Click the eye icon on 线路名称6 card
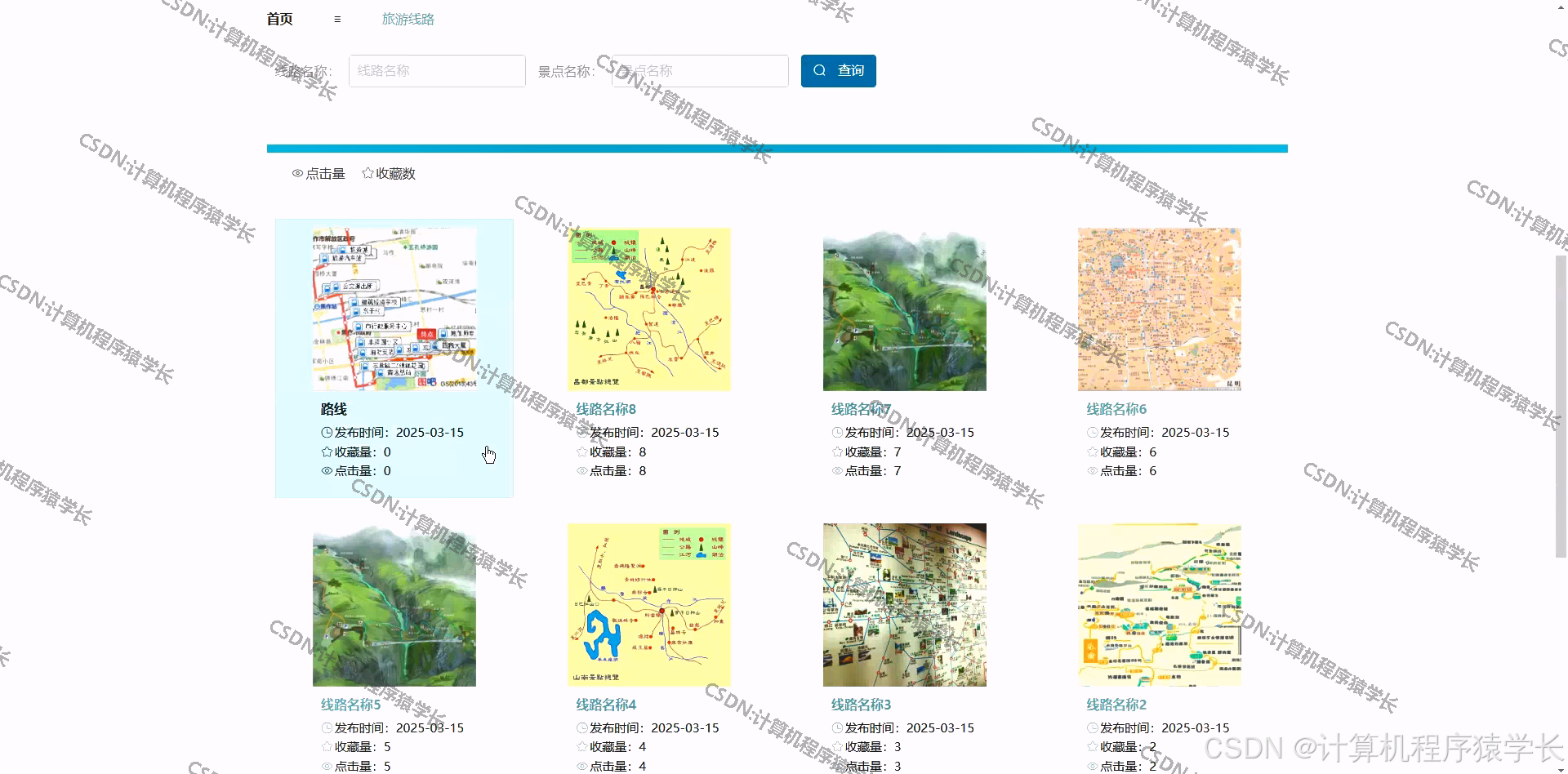 coord(1093,471)
